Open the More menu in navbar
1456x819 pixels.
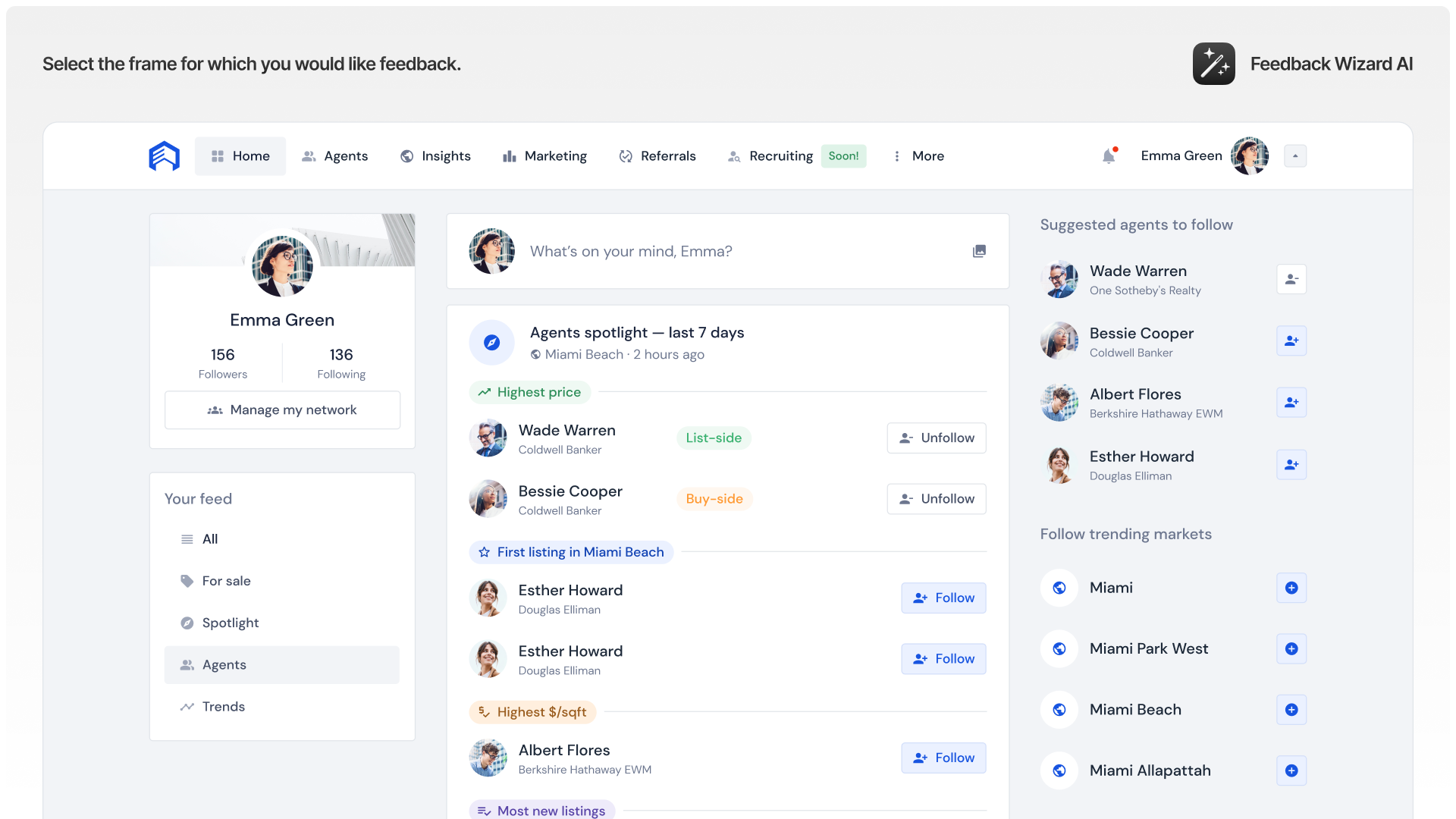pos(918,156)
